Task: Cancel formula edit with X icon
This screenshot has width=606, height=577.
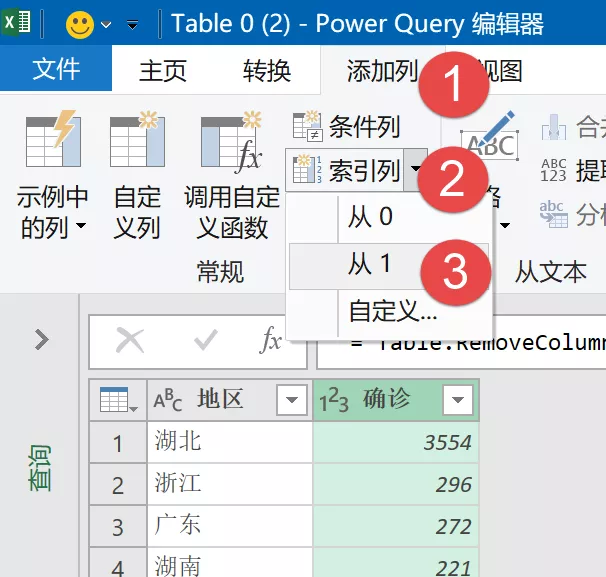Action: tap(130, 340)
